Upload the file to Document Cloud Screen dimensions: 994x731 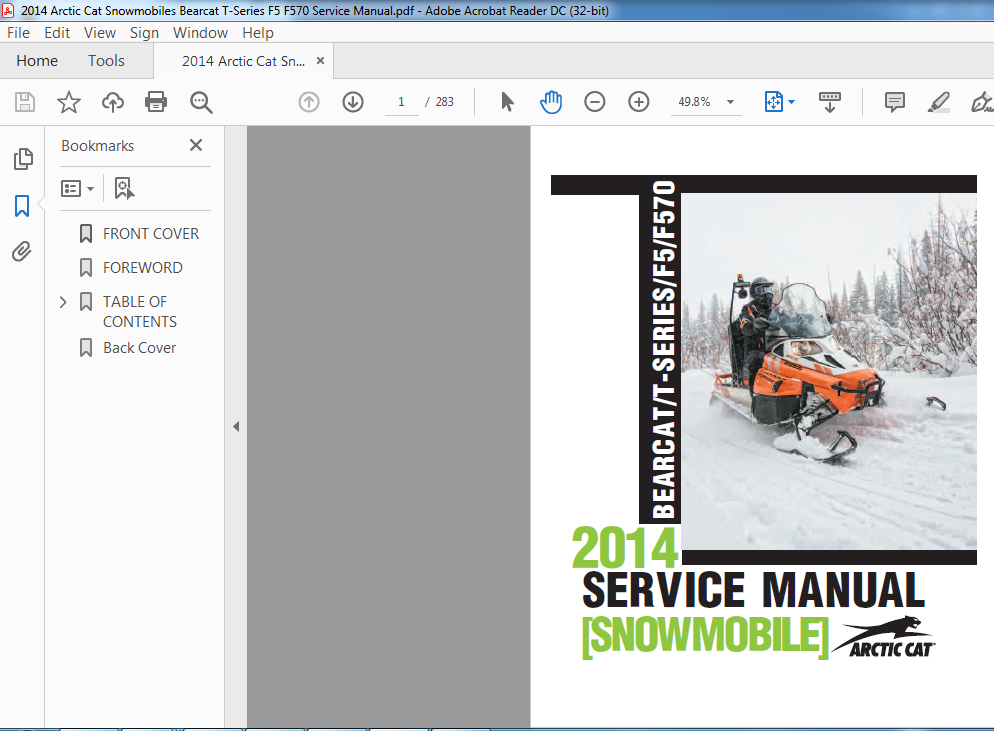pyautogui.click(x=113, y=102)
